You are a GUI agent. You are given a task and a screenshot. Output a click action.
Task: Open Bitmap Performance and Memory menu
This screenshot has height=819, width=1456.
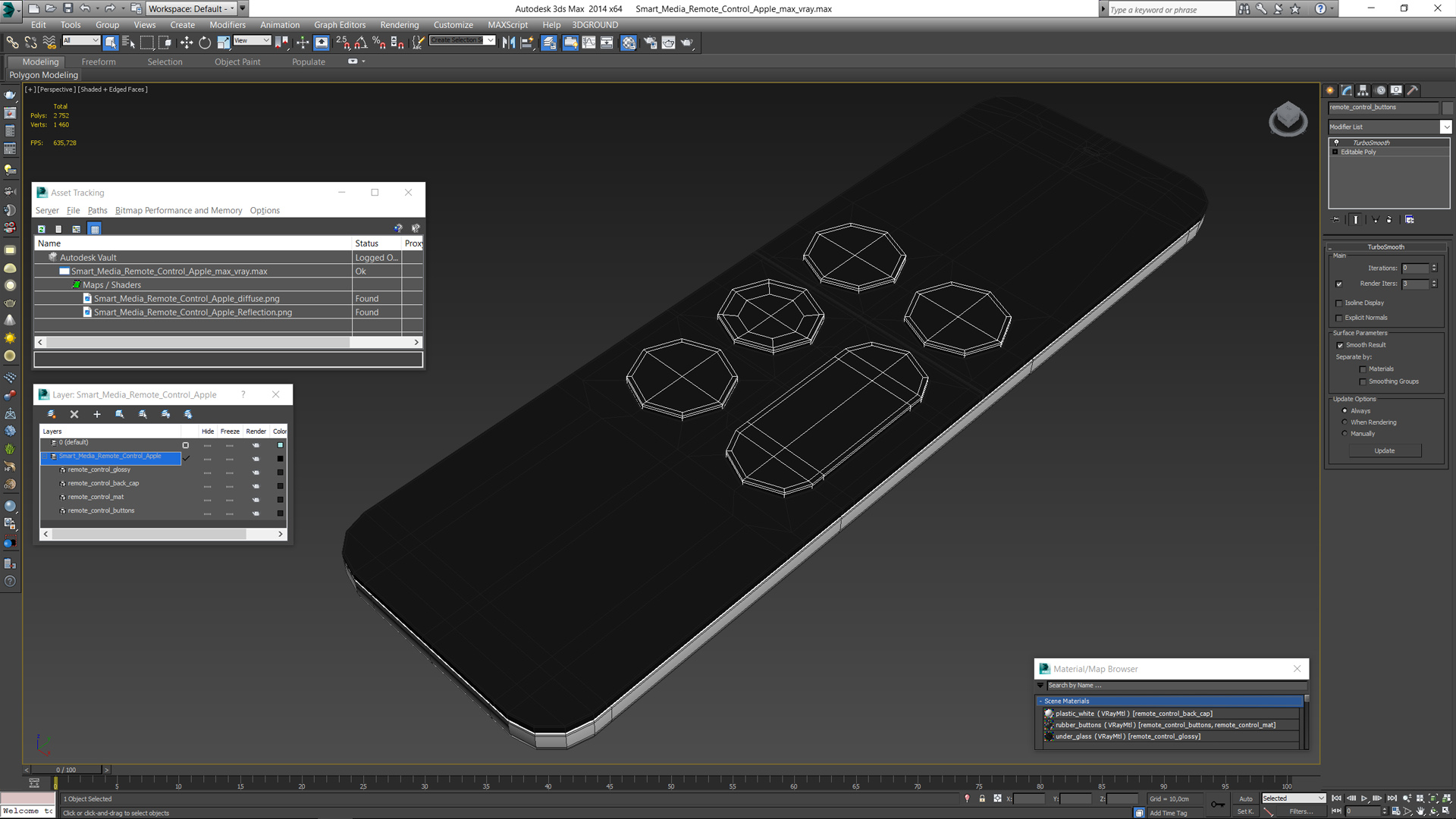click(x=179, y=211)
